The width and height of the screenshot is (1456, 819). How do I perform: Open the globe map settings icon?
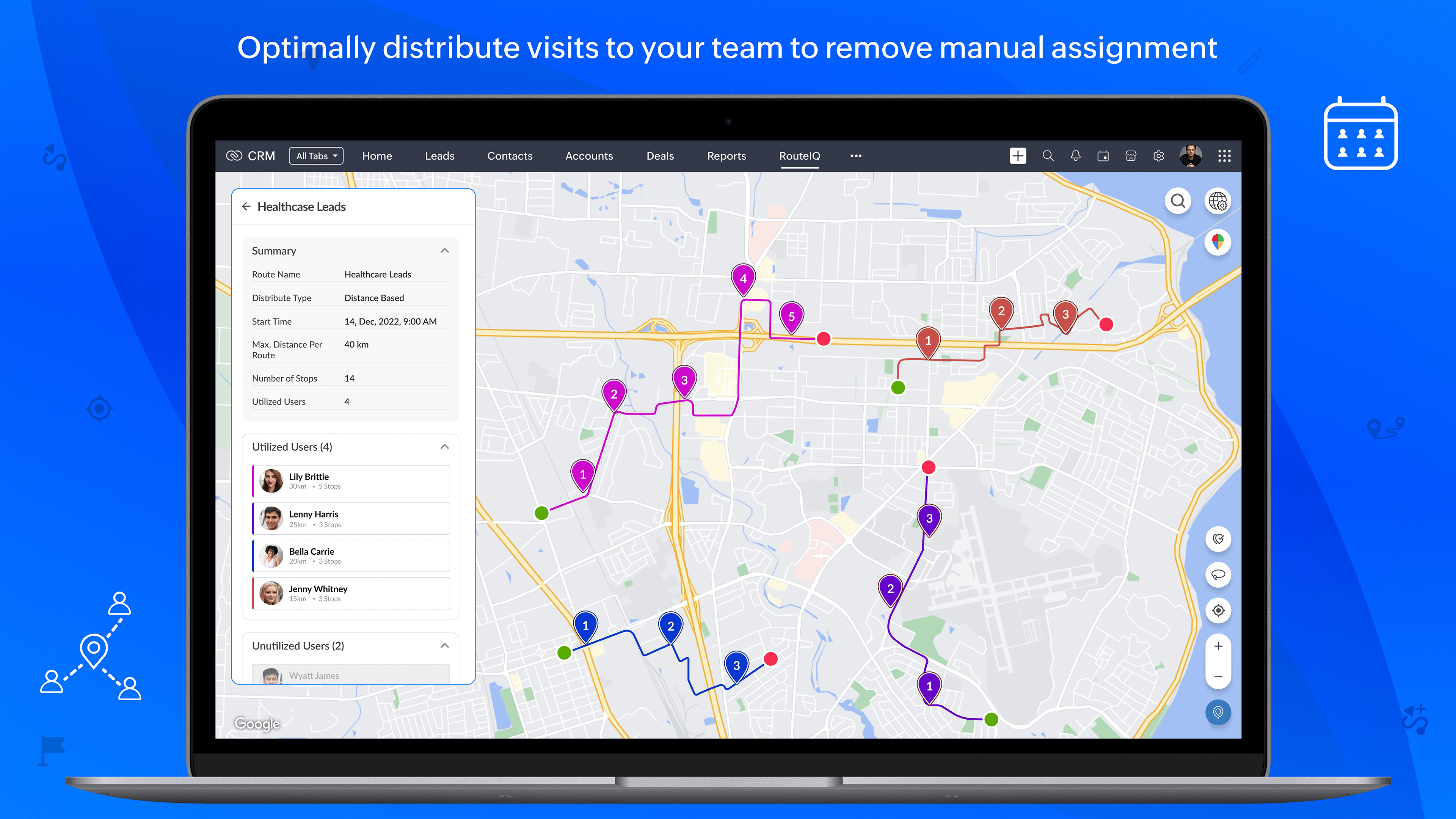[x=1218, y=201]
